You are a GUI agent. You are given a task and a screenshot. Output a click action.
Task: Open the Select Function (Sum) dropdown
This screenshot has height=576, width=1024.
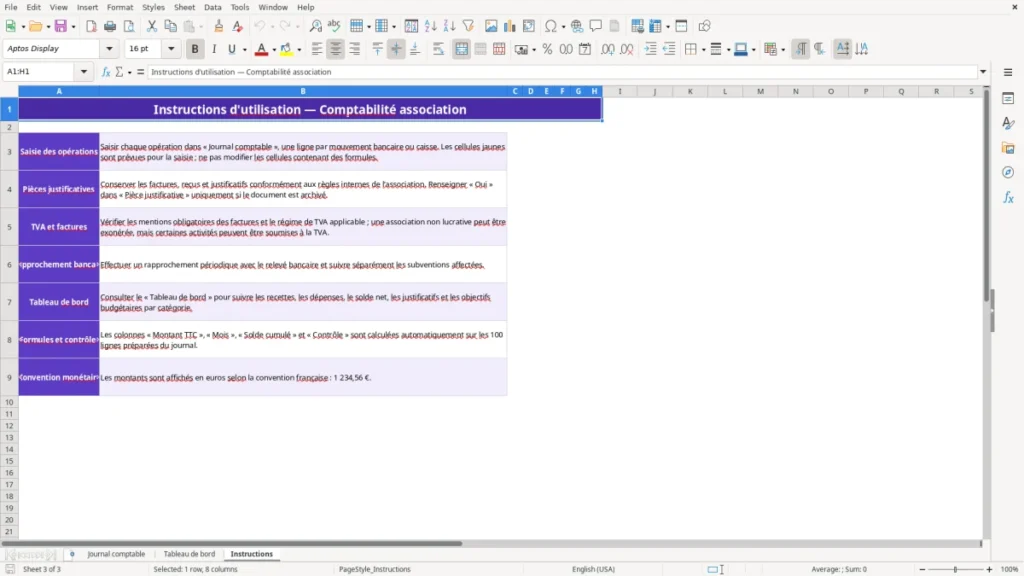(x=129, y=72)
